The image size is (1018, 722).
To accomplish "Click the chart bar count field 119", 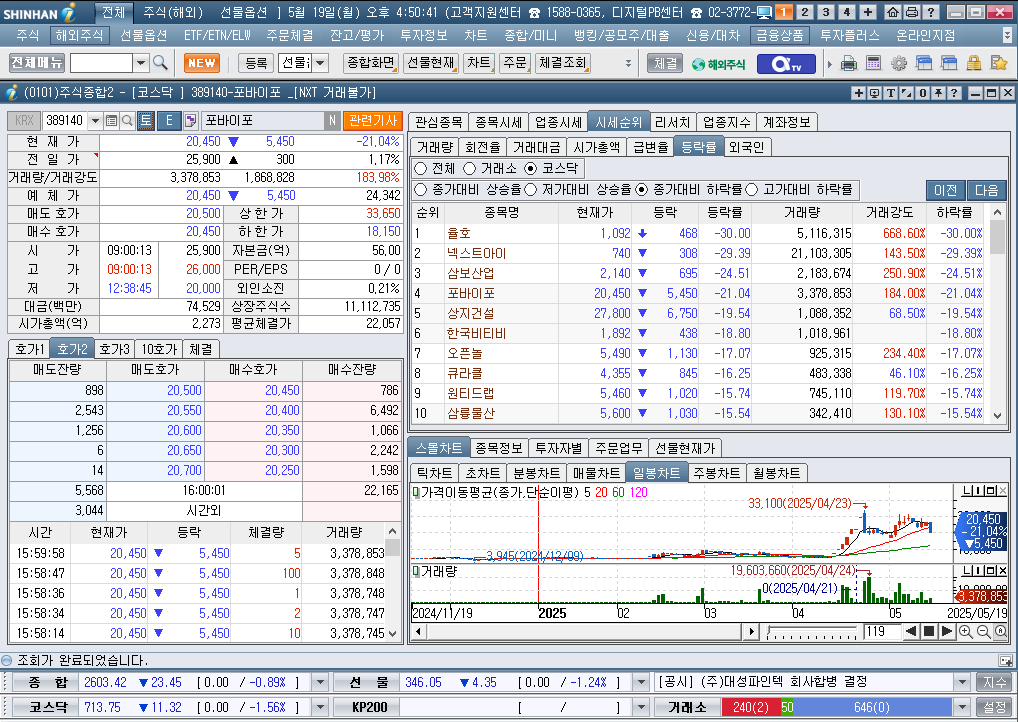I will 881,632.
